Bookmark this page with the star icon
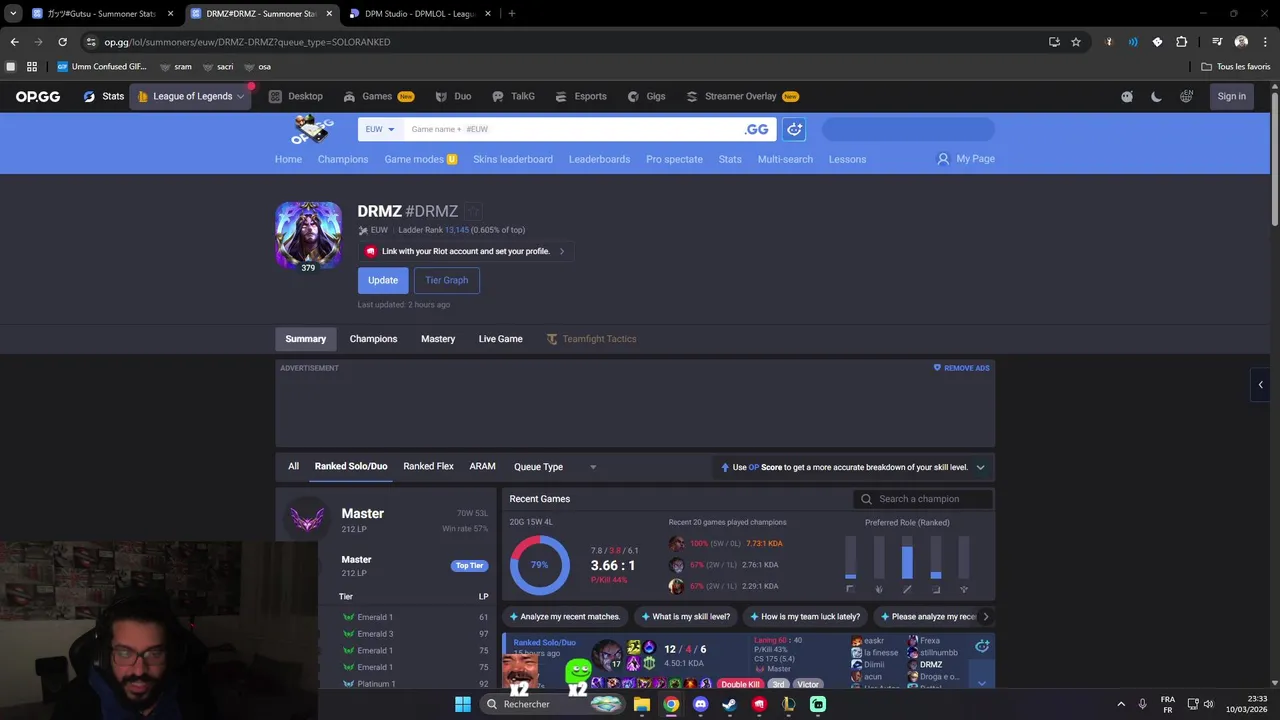The height and width of the screenshot is (720, 1280). point(1076,42)
